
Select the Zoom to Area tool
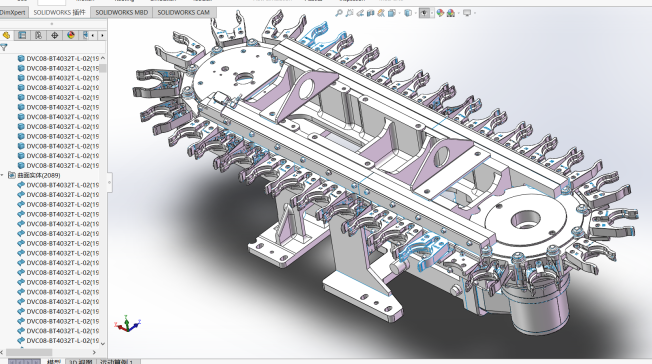tap(349, 13)
